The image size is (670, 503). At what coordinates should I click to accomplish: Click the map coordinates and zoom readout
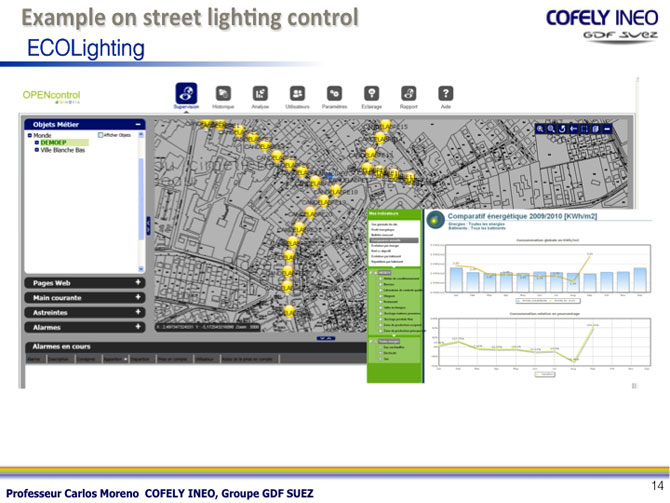coord(208,327)
